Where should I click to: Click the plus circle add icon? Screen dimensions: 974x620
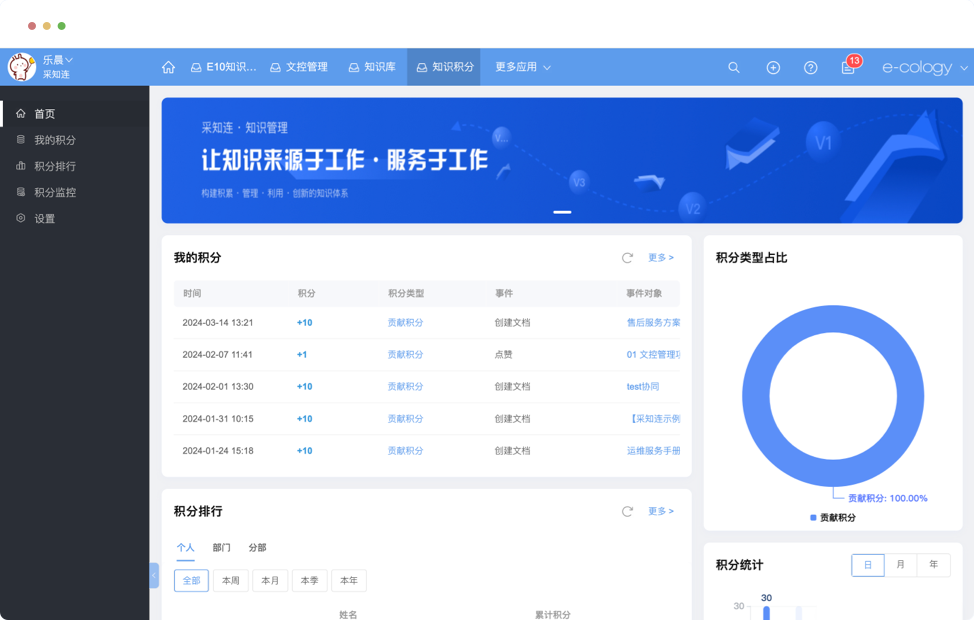pos(773,67)
